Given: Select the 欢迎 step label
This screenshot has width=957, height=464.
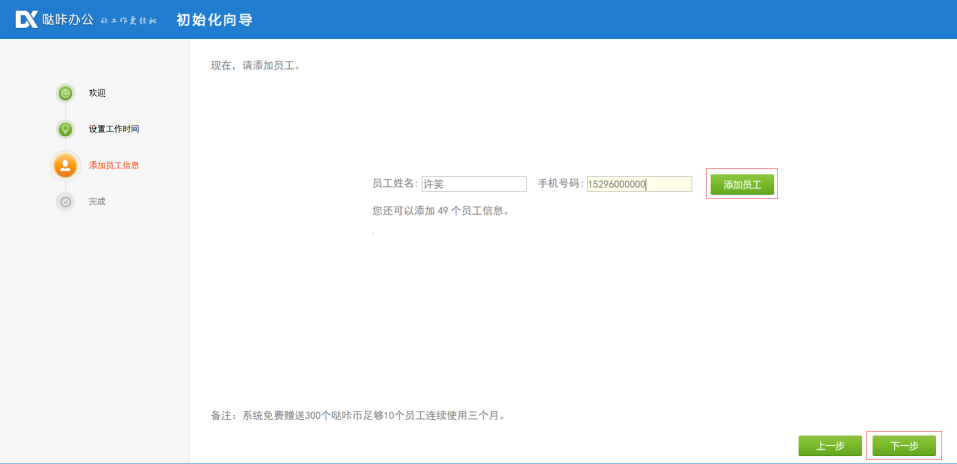Looking at the screenshot, I should click(x=97, y=93).
